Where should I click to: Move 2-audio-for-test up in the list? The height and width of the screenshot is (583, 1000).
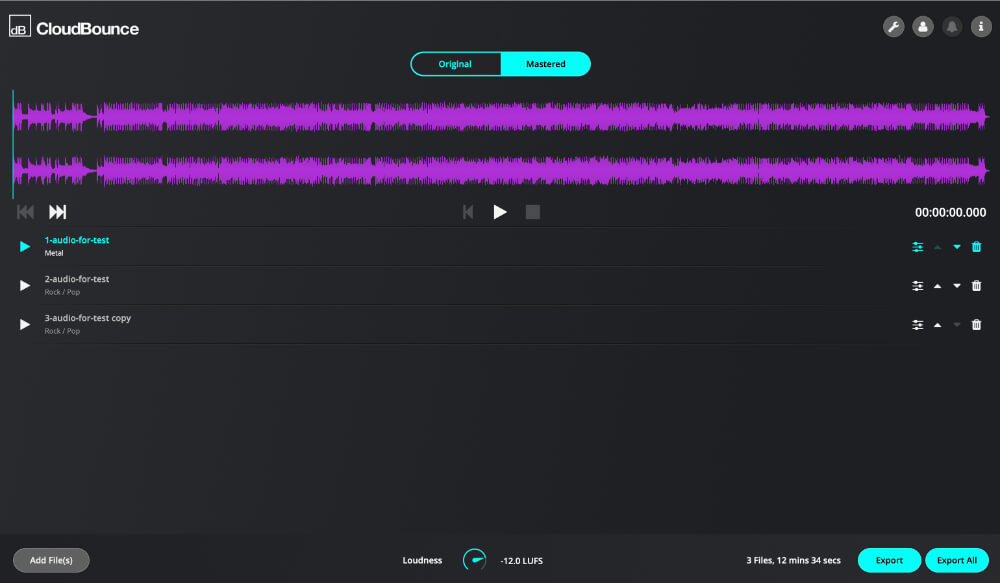[938, 286]
